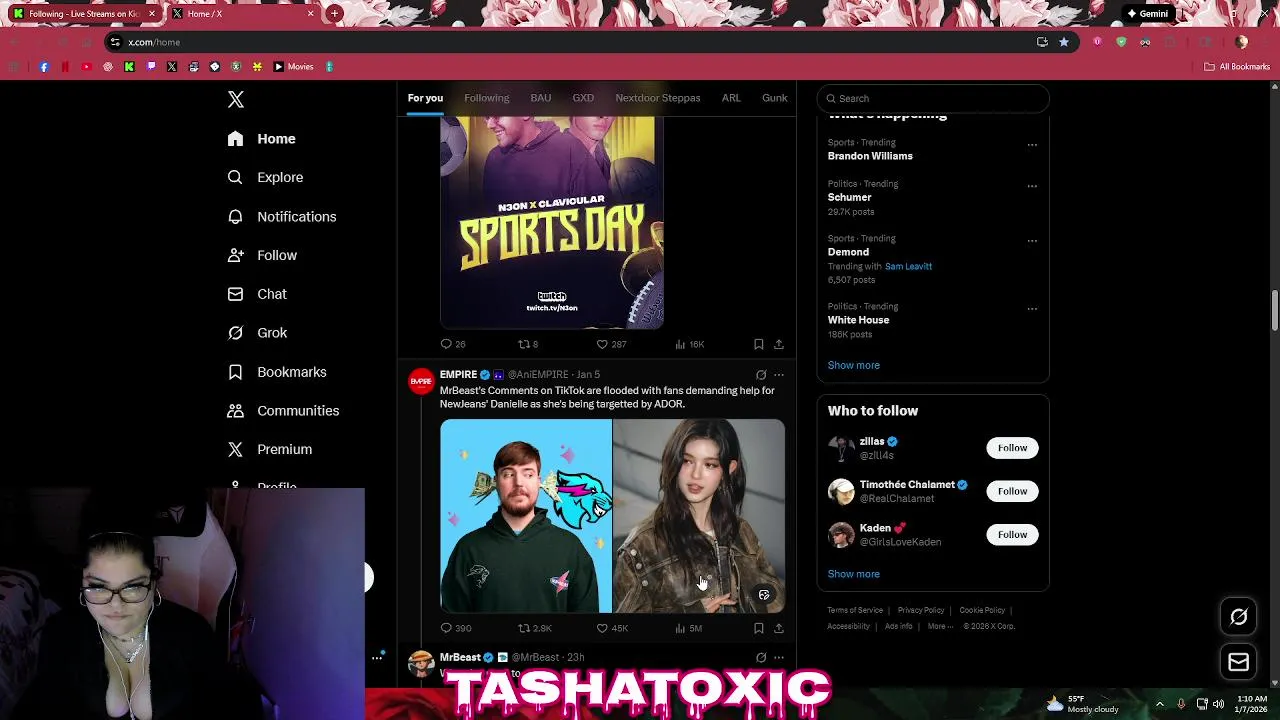Follow the zillas account

pos(1012,448)
